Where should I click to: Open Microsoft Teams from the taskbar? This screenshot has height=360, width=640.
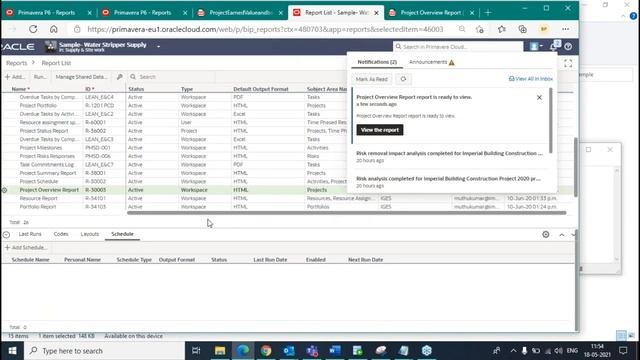tap(312, 351)
